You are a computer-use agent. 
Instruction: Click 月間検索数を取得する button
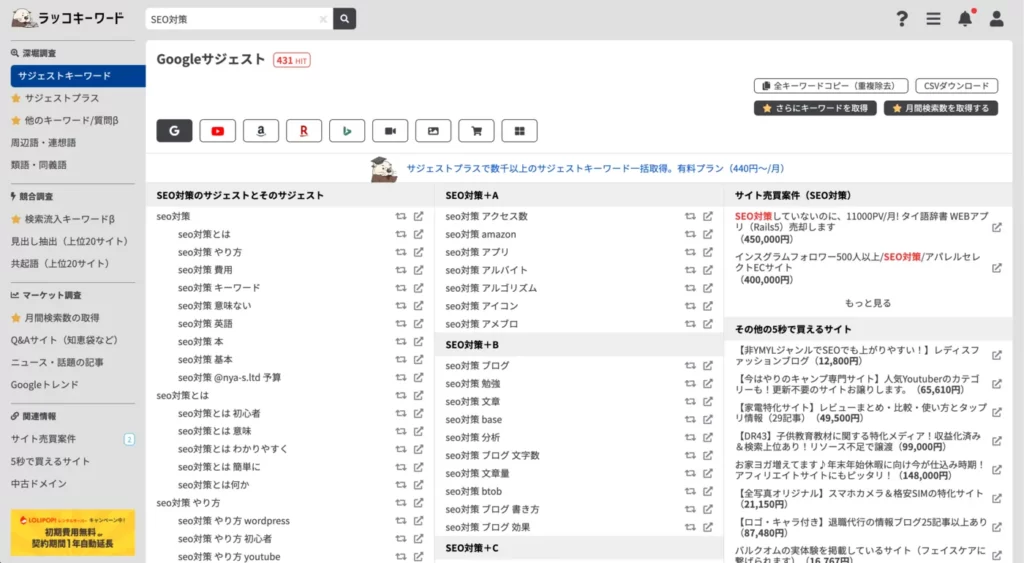[x=940, y=108]
